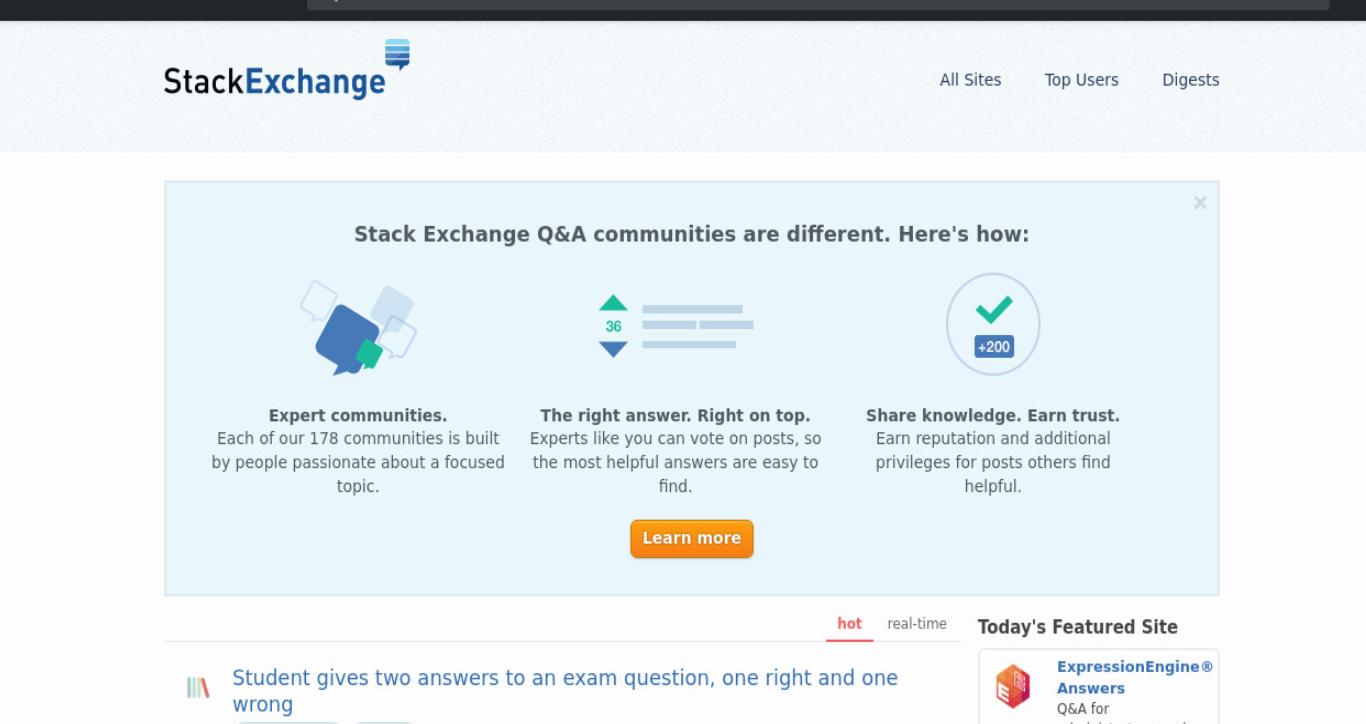Click the Academia site icon beside question
This screenshot has width=1366, height=724.
pos(198,688)
